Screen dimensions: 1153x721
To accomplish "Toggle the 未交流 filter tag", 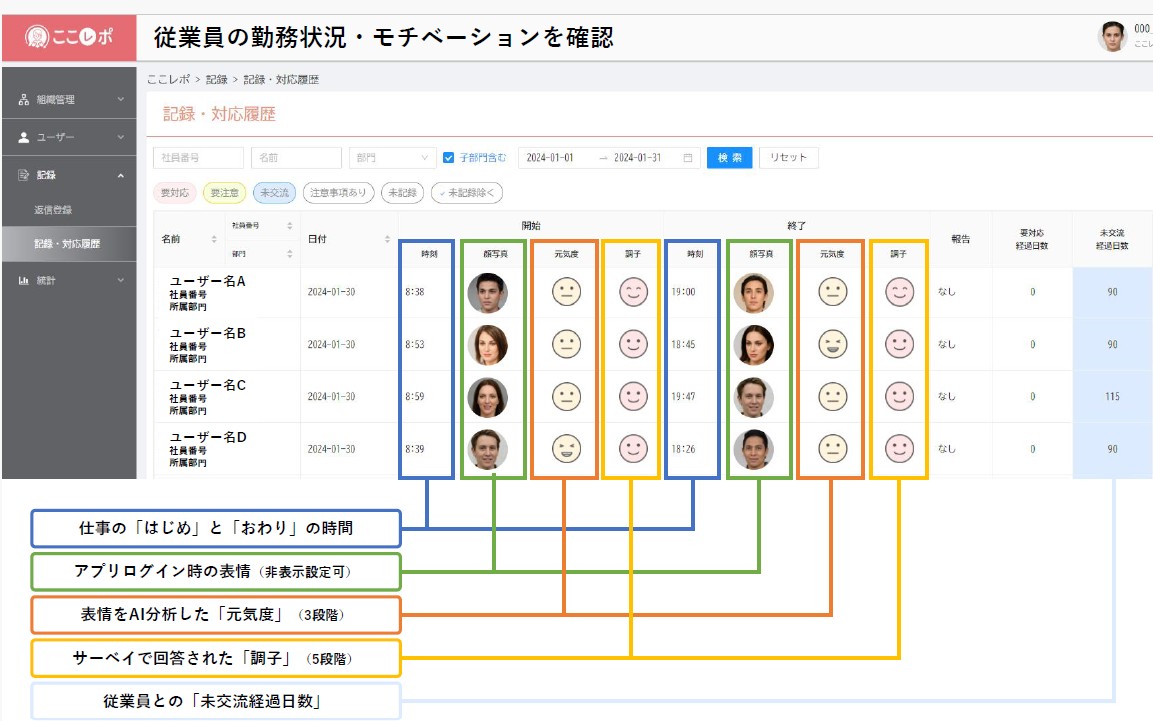I will (274, 193).
